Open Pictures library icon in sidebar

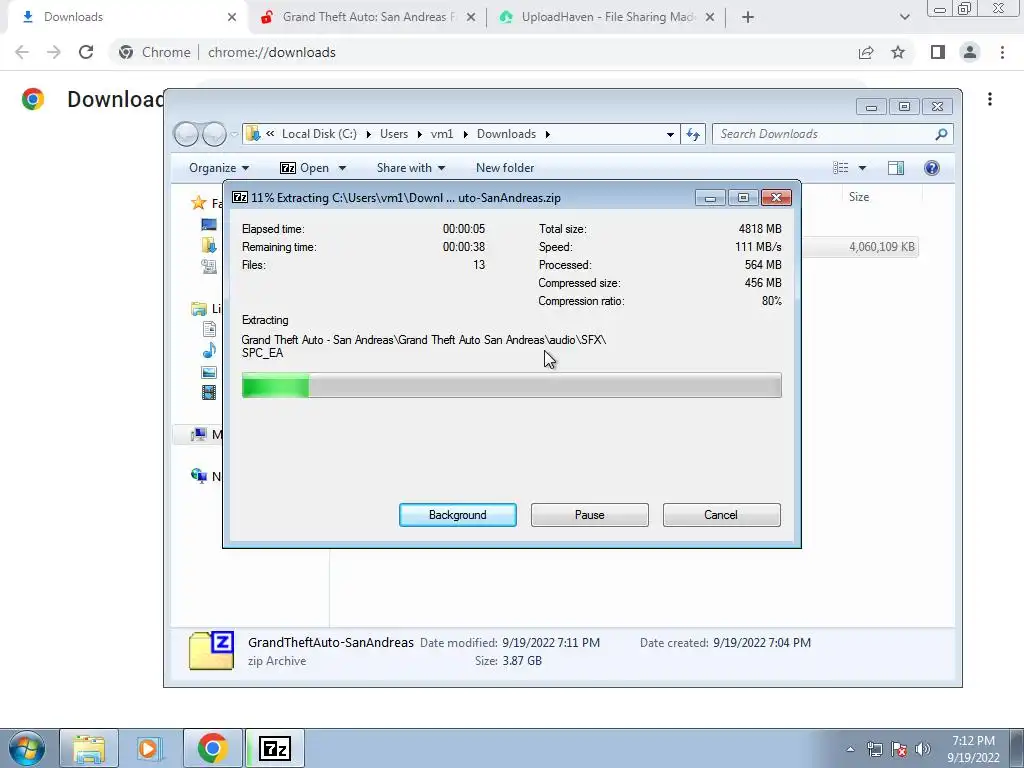point(209,372)
